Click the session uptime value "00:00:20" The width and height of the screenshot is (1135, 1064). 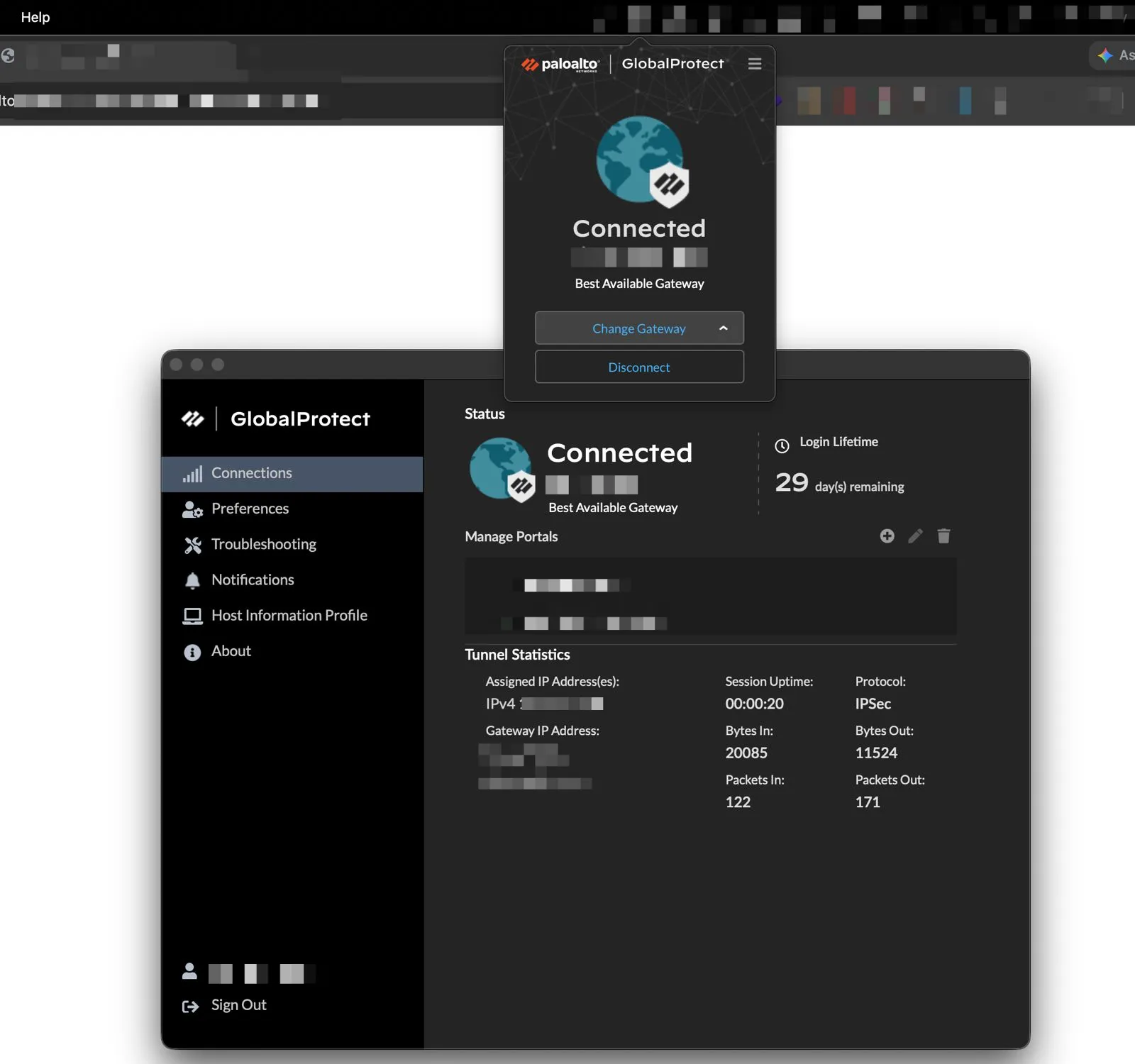click(x=754, y=704)
